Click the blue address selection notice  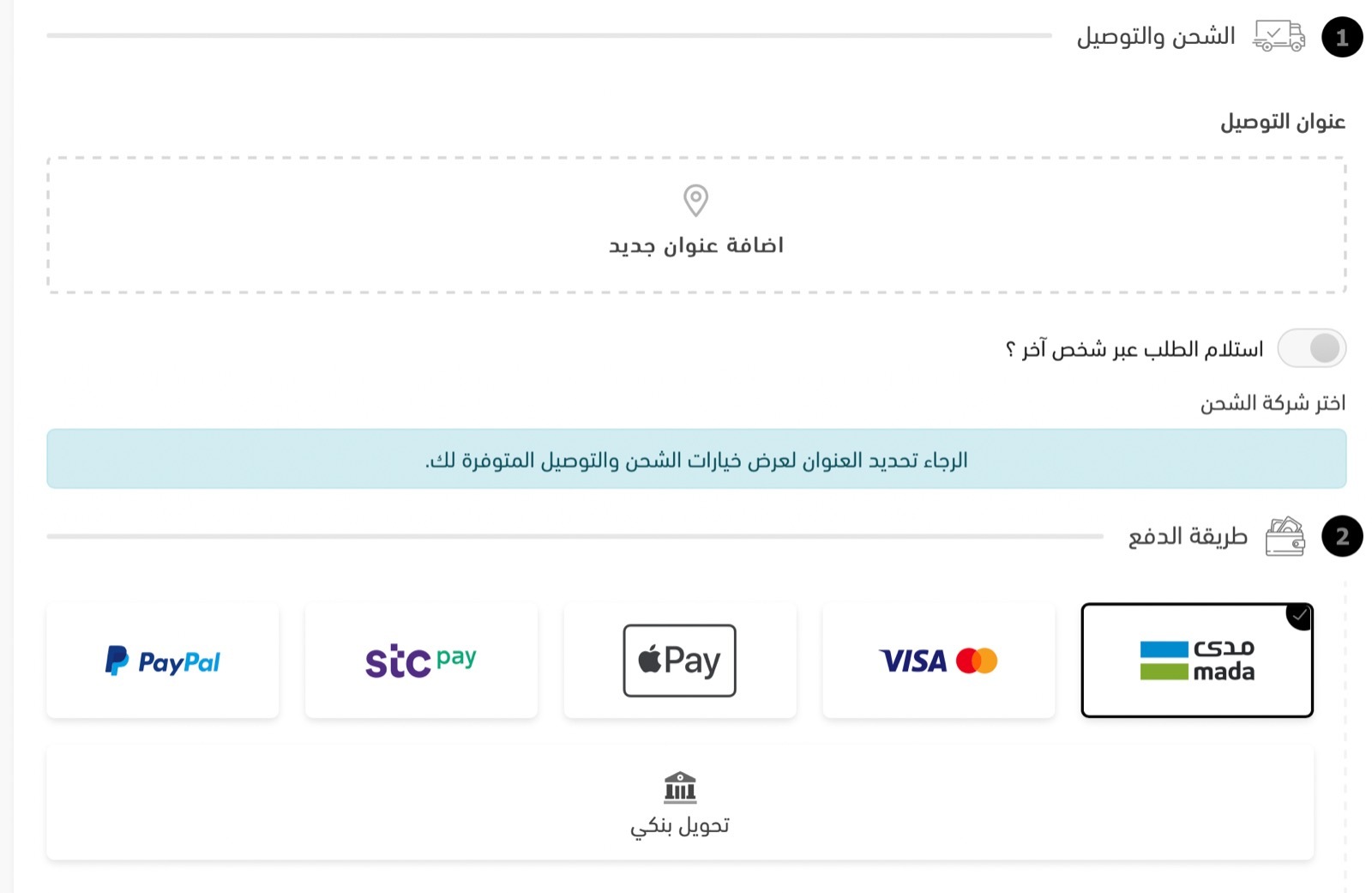[695, 460]
